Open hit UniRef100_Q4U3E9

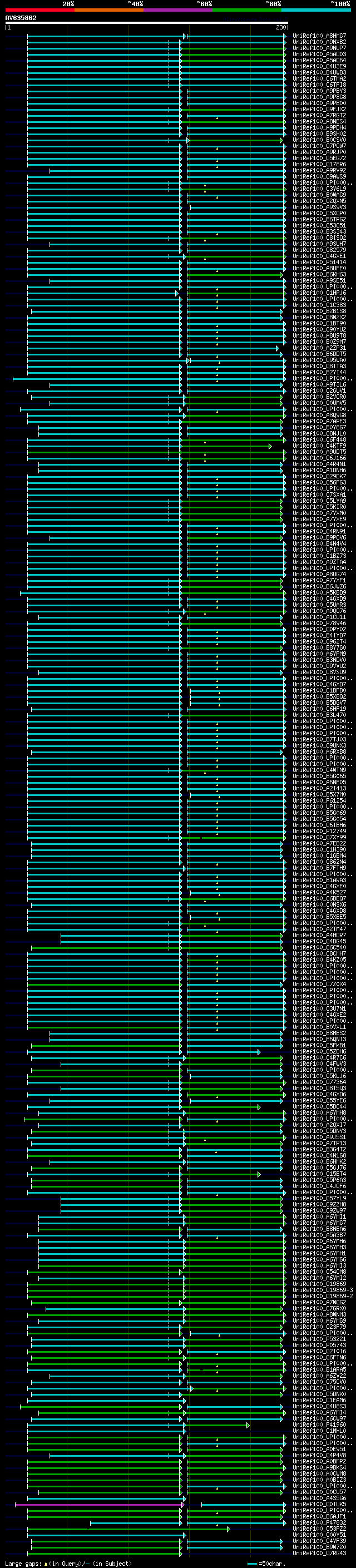[319, 66]
